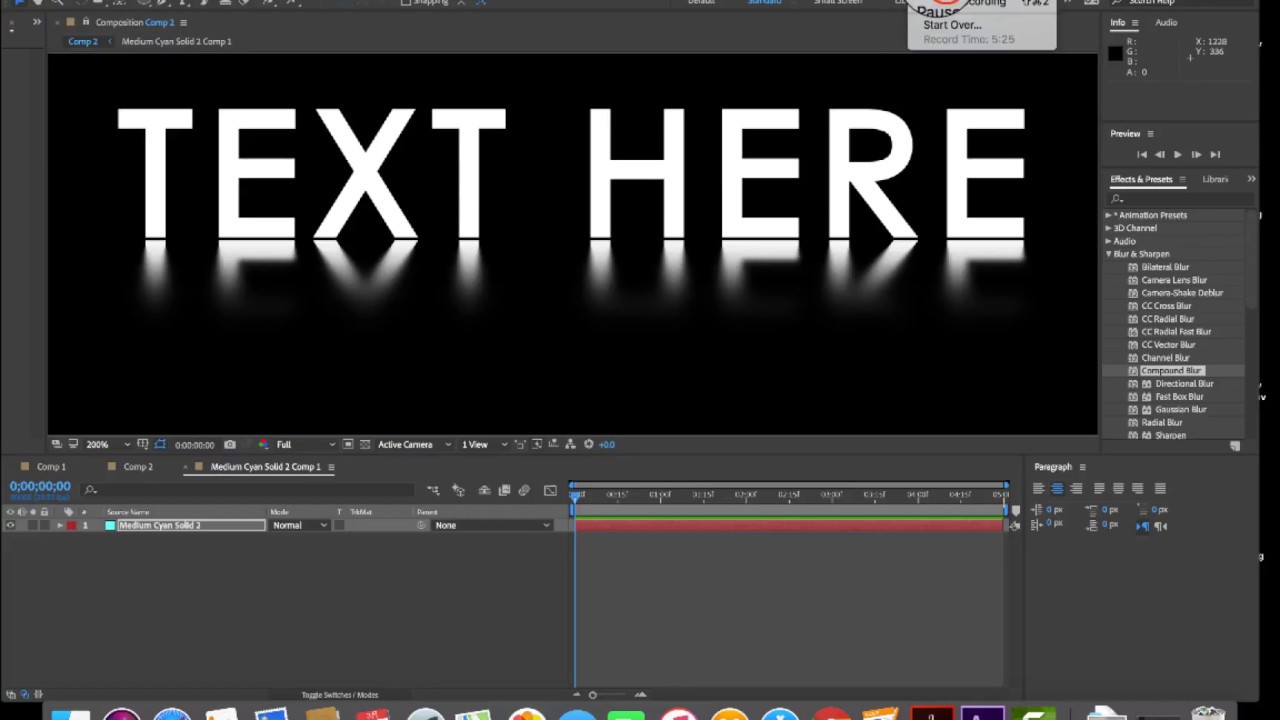Viewport: 1280px width, 720px height.
Task: Step forward one frame in Preview panel
Action: point(1196,154)
